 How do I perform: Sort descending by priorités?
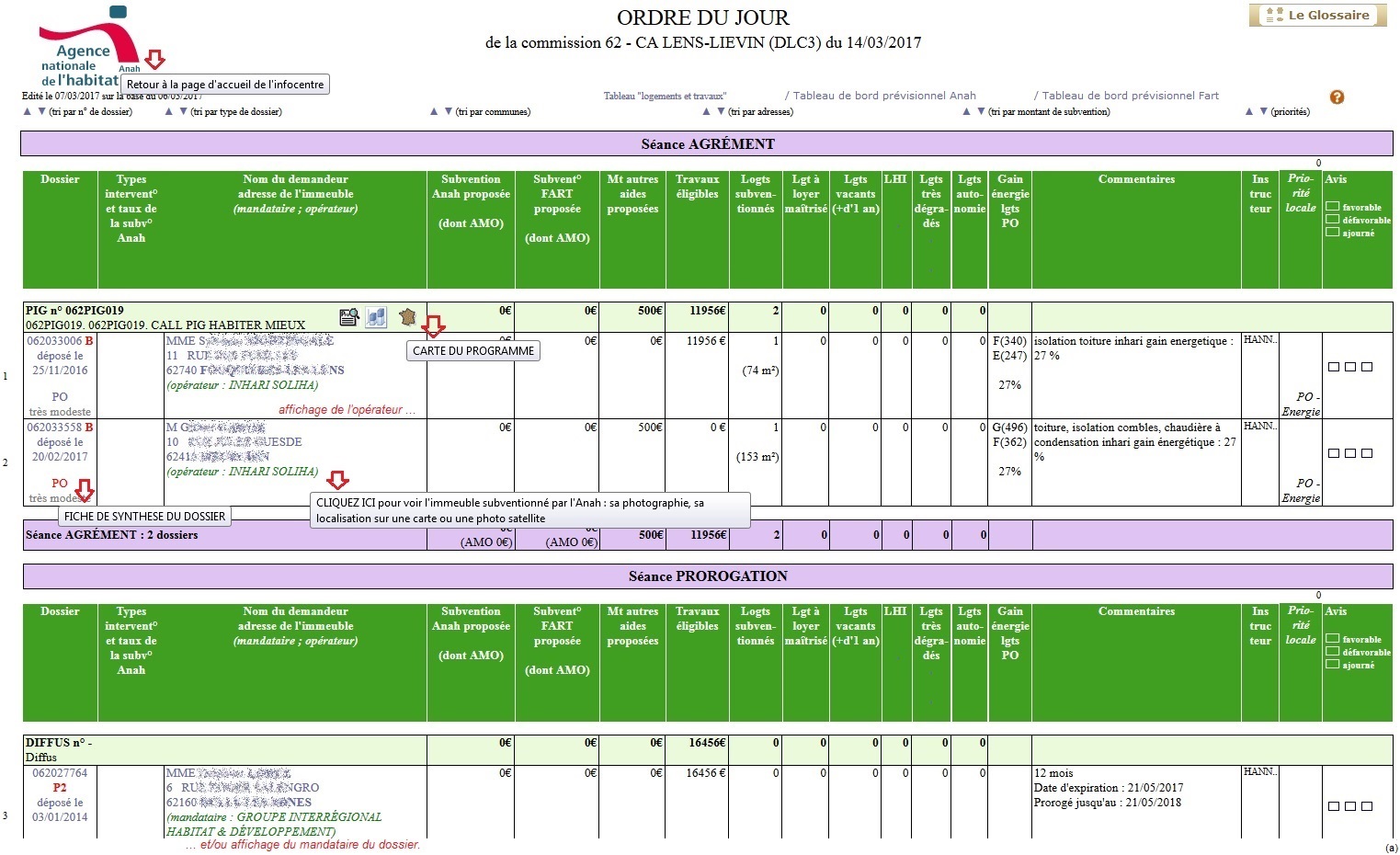1263,112
